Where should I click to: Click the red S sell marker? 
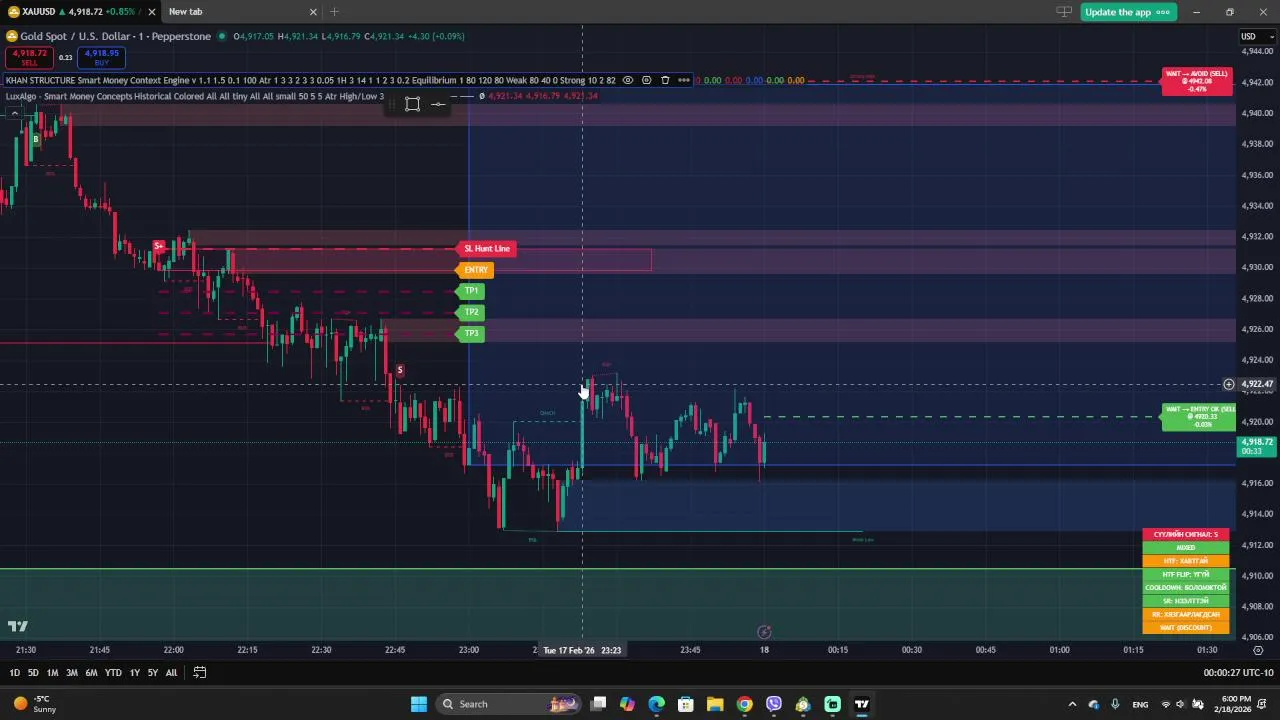click(x=399, y=370)
